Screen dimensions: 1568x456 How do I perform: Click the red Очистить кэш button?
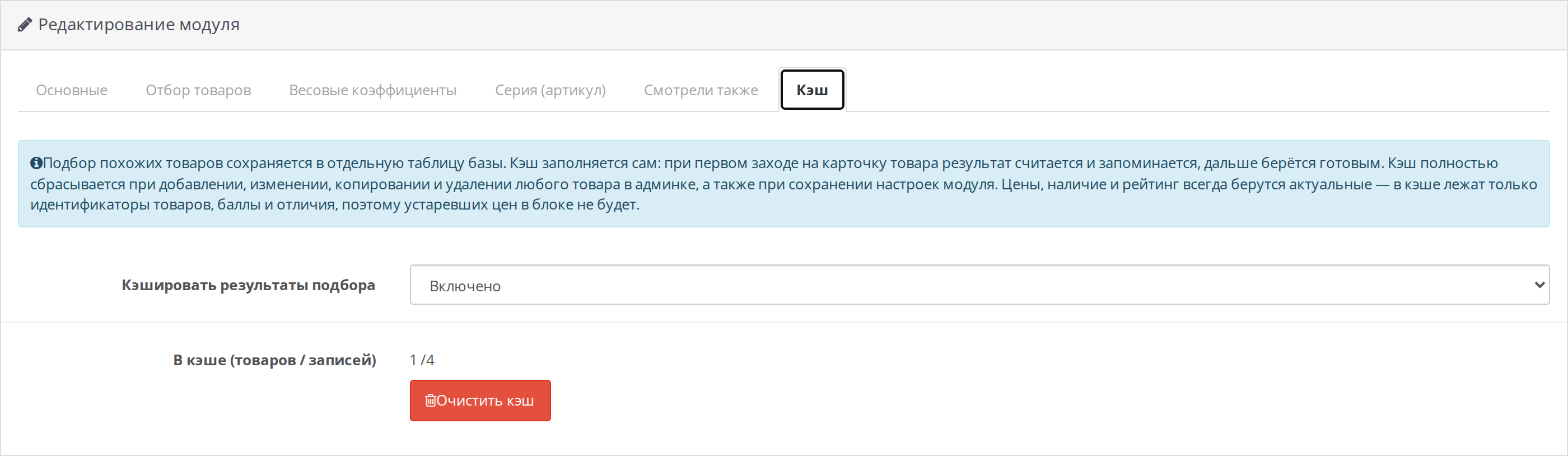(480, 401)
